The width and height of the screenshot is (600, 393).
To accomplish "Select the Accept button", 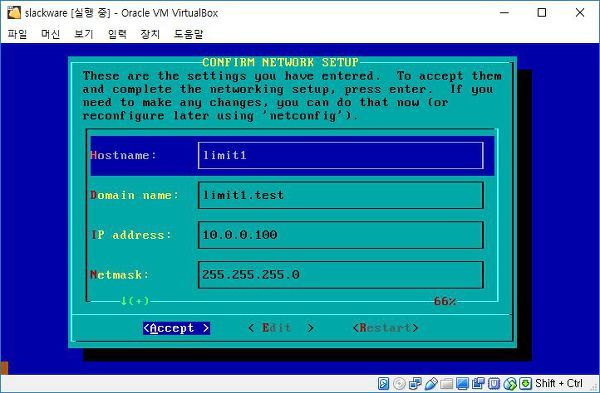I will coord(176,328).
